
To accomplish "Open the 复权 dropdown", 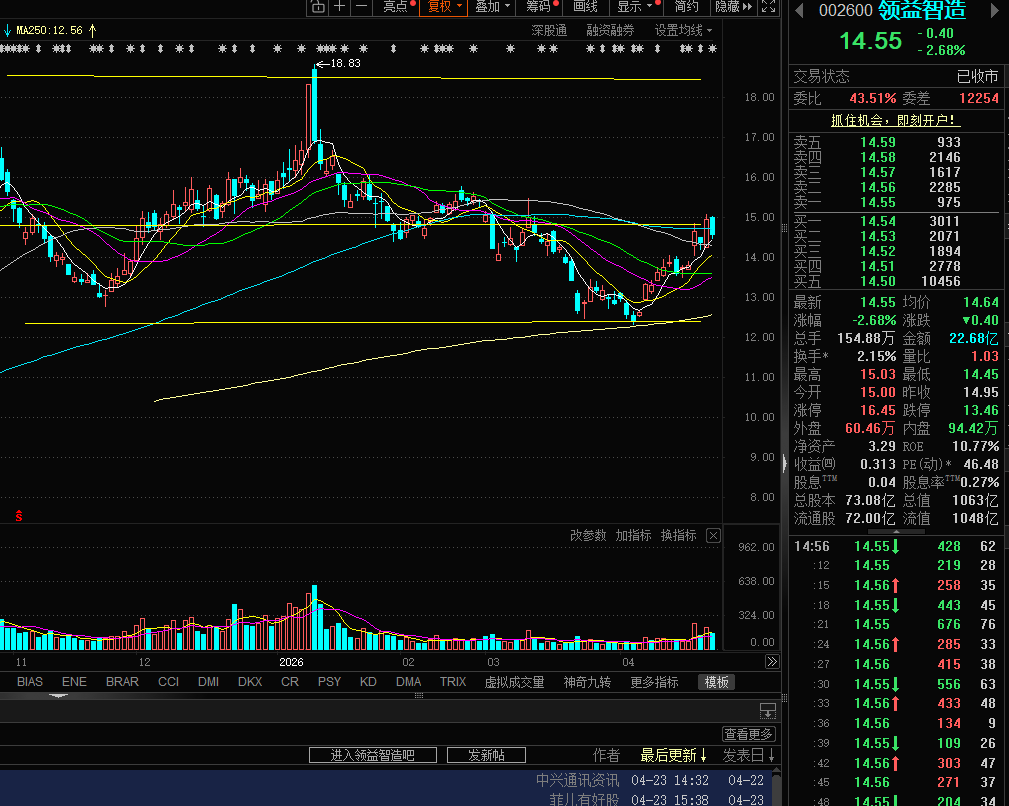I will 445,6.
